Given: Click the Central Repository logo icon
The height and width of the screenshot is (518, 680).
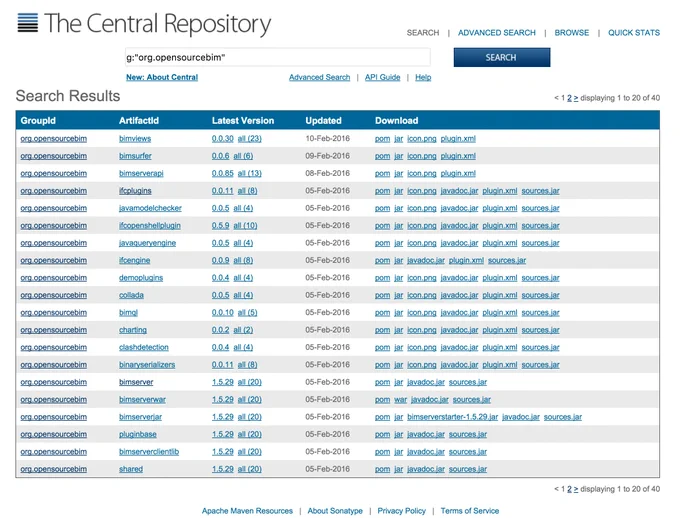Looking at the screenshot, I should coord(28,23).
